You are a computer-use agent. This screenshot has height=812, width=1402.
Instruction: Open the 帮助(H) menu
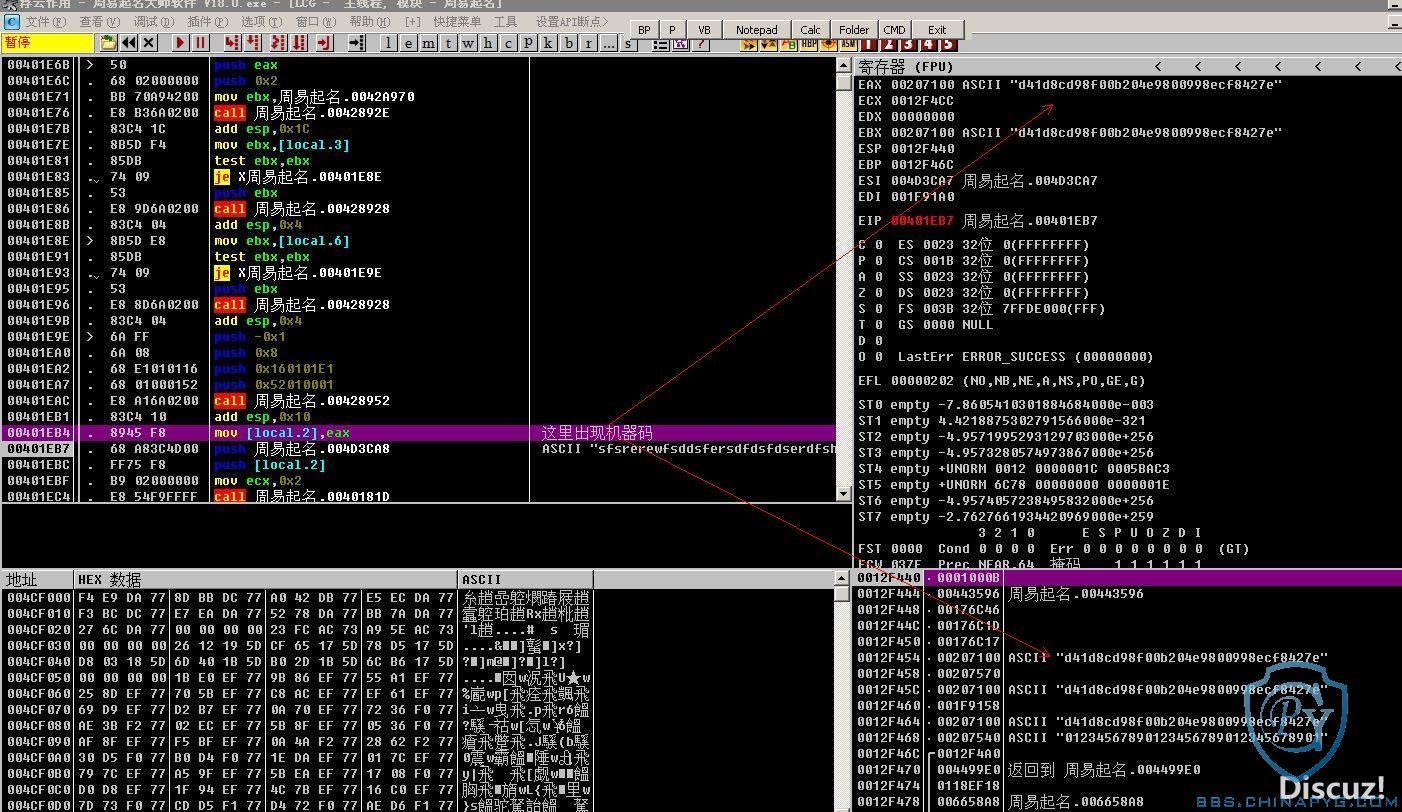tap(370, 21)
